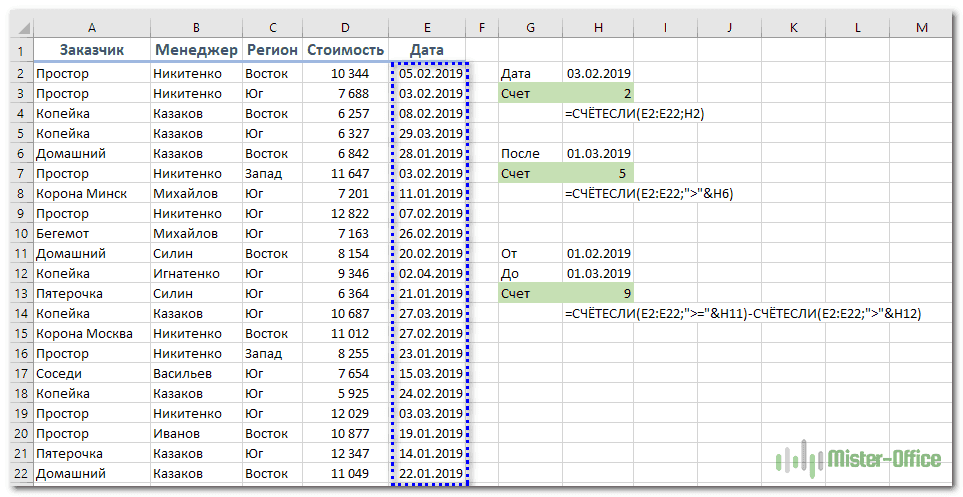The image size is (963, 497).
Task: Click column A header letter
Action: 91,26
